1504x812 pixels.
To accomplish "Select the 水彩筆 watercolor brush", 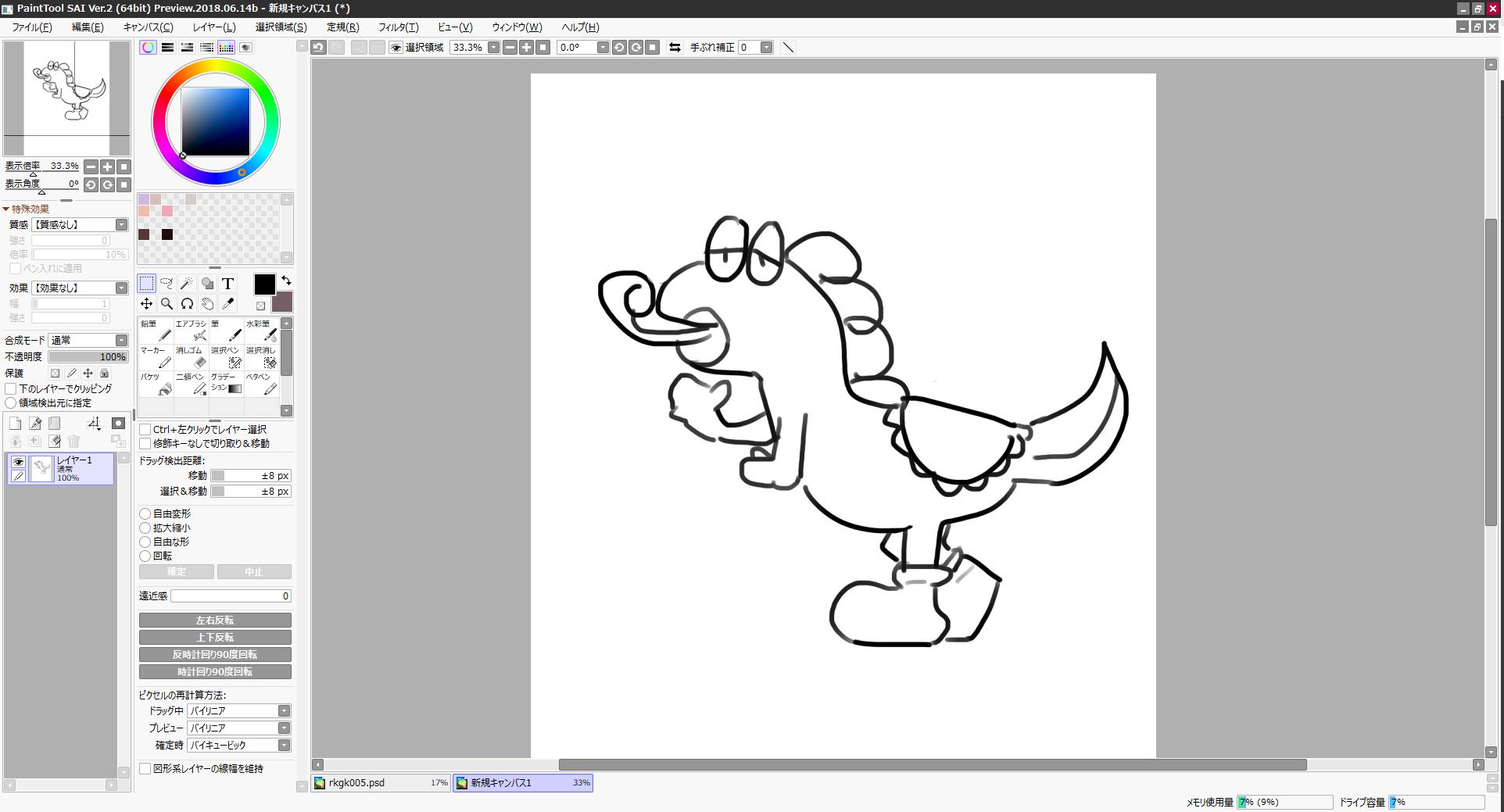I will (262, 331).
